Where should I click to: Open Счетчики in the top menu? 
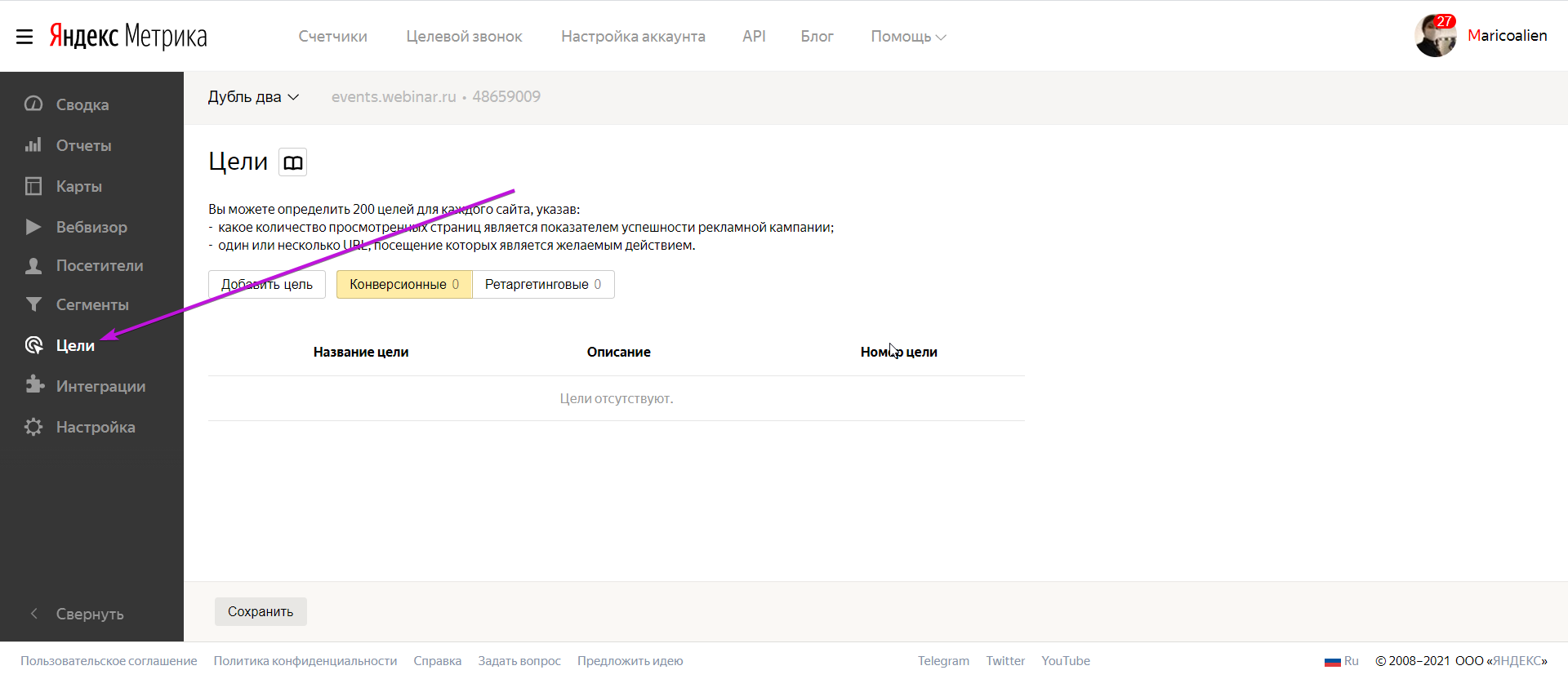(333, 37)
